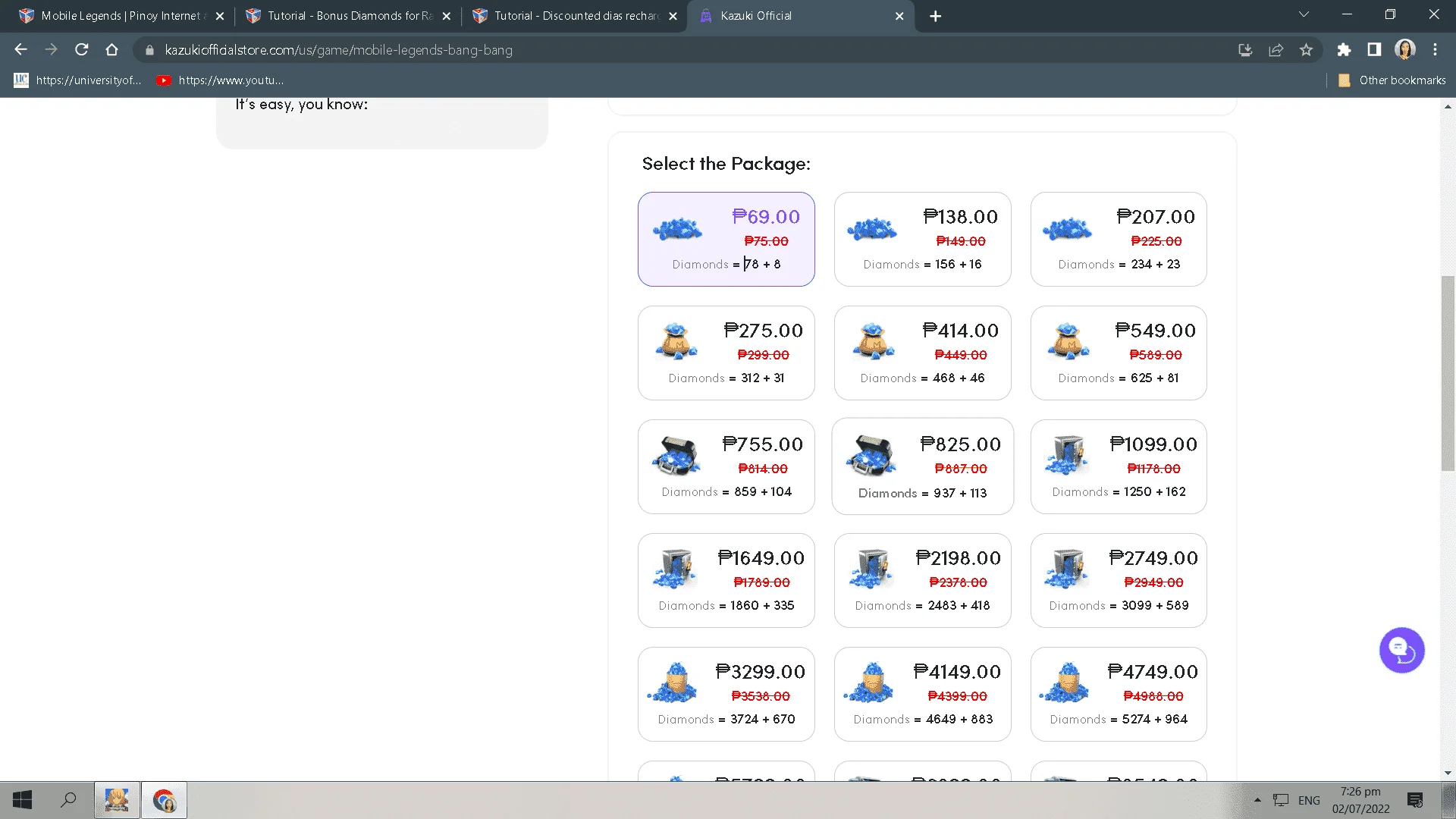The width and height of the screenshot is (1456, 819).
Task: Open the YouTube bookmark
Action: point(220,80)
